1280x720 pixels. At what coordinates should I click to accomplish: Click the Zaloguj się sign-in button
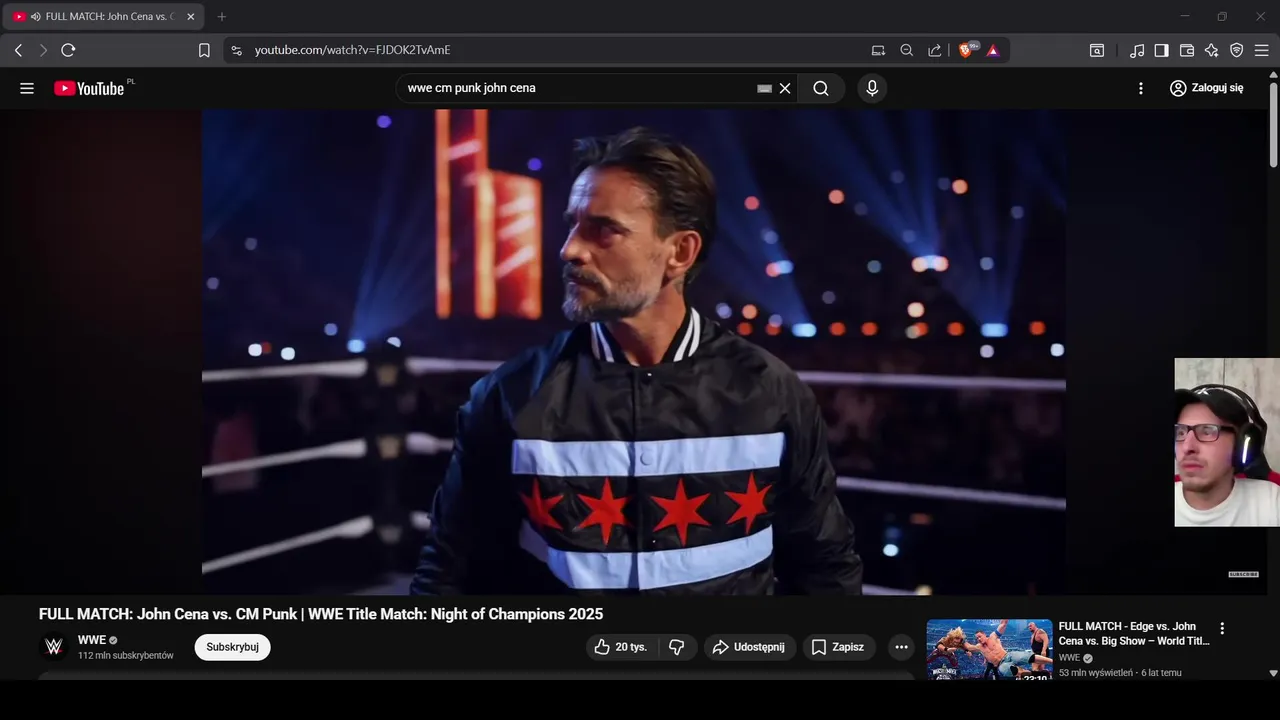point(1206,88)
